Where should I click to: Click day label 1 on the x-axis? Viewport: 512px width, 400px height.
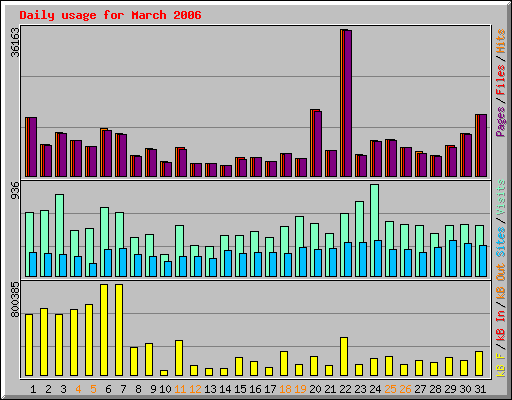33,389
